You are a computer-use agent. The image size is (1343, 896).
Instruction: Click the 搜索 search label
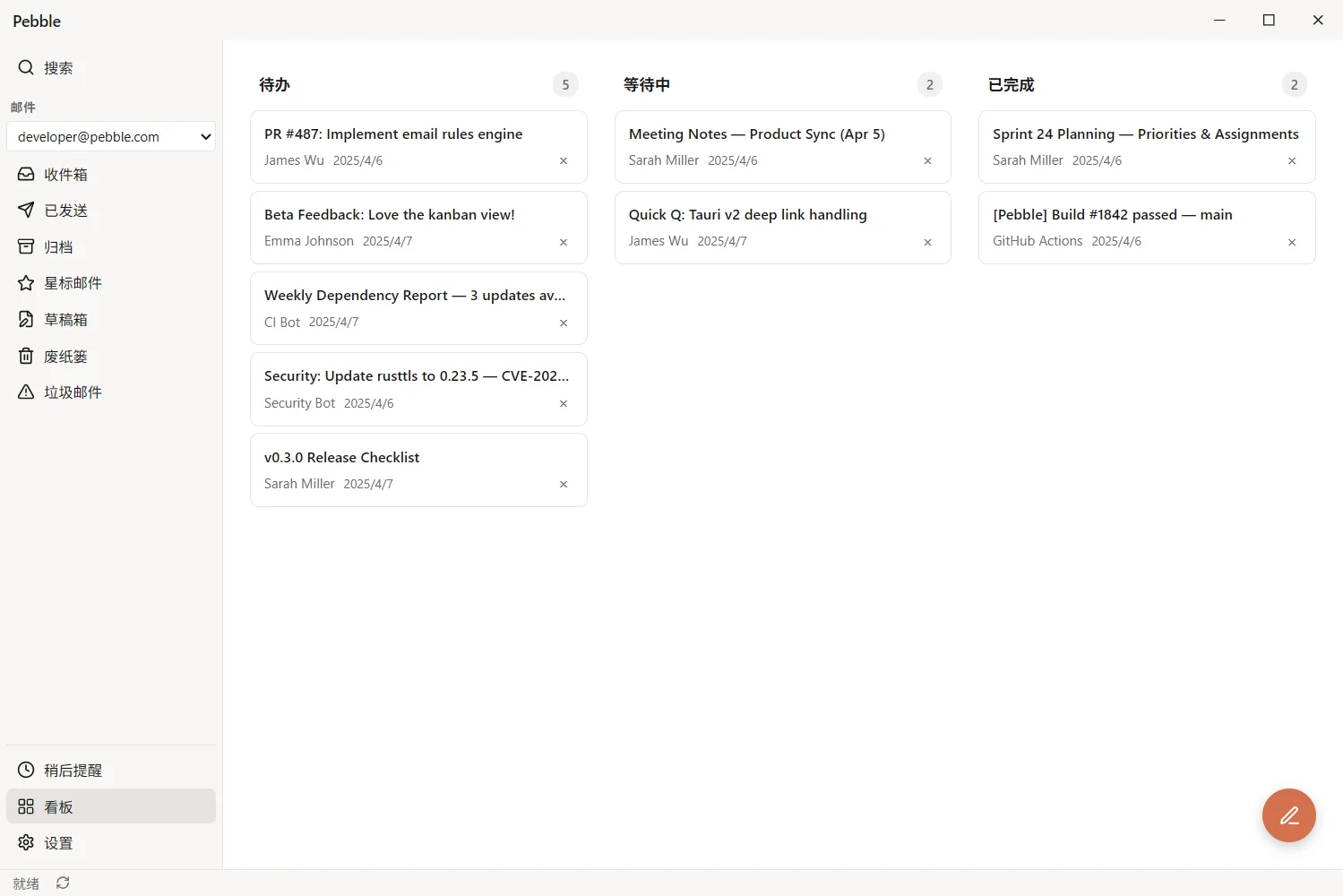point(58,68)
